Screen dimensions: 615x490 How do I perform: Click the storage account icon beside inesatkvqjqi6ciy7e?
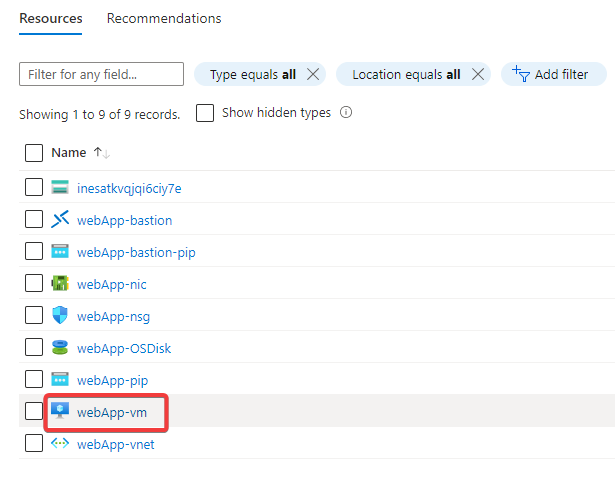tap(61, 188)
